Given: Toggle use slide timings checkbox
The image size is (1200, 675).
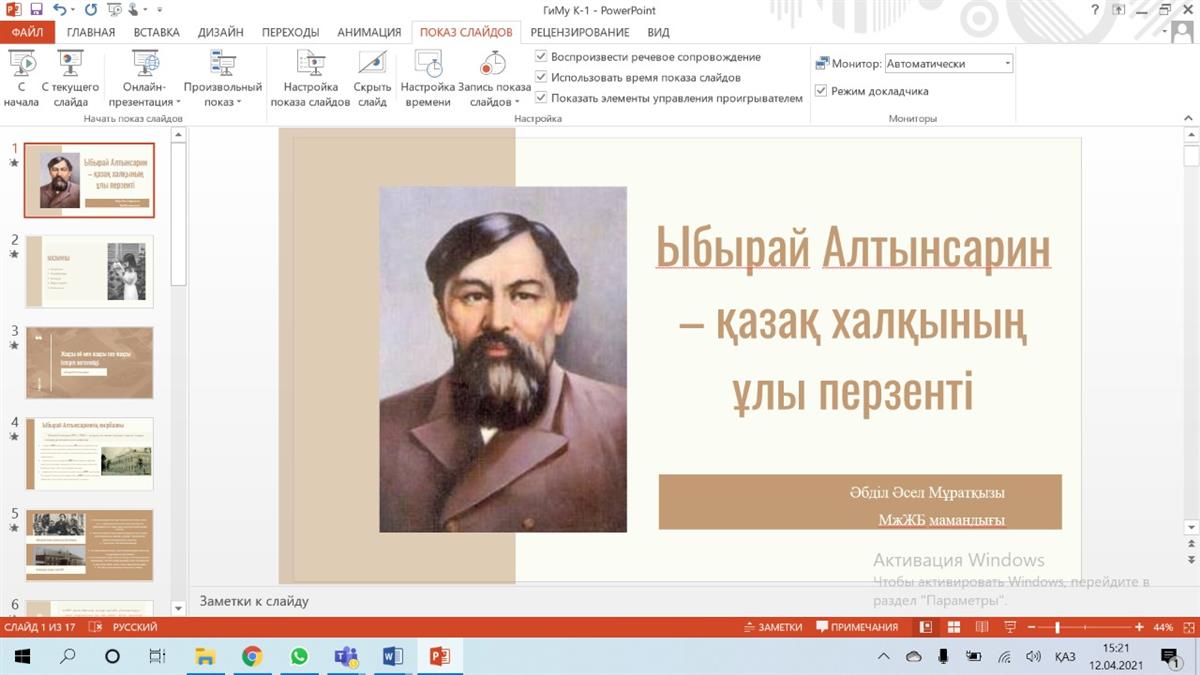Looking at the screenshot, I should click(x=541, y=77).
